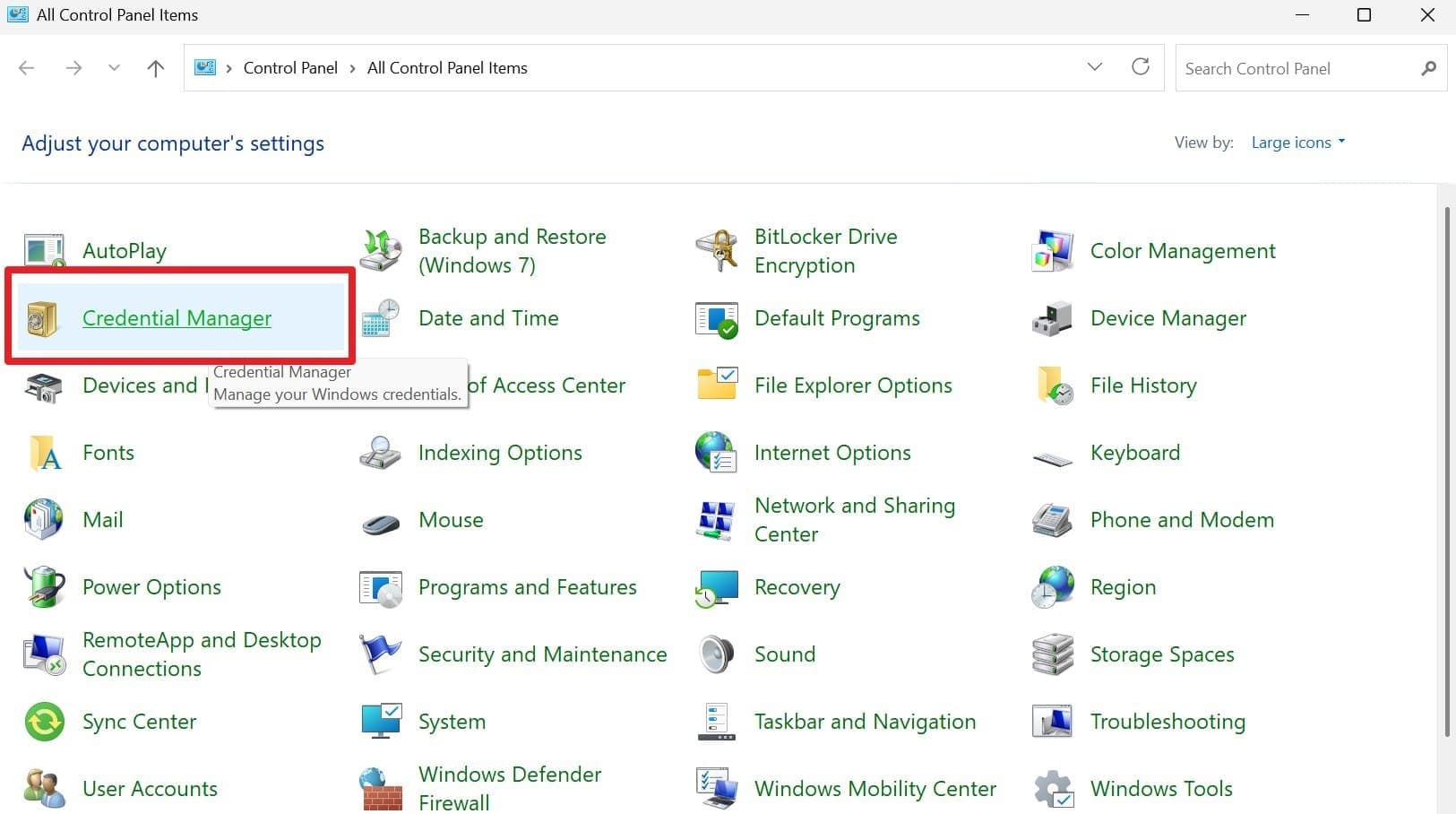Open the recent locations dropdown arrow
Image resolution: width=1456 pixels, height=814 pixels.
114,68
